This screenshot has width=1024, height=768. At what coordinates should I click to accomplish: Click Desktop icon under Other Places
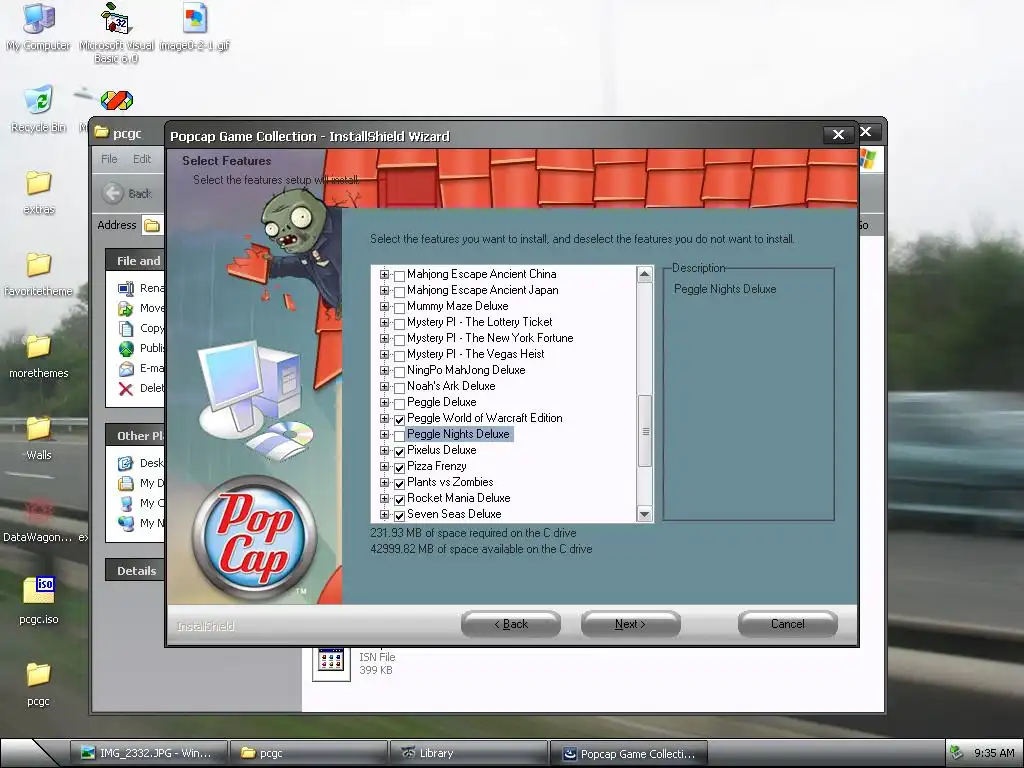[x=126, y=463]
